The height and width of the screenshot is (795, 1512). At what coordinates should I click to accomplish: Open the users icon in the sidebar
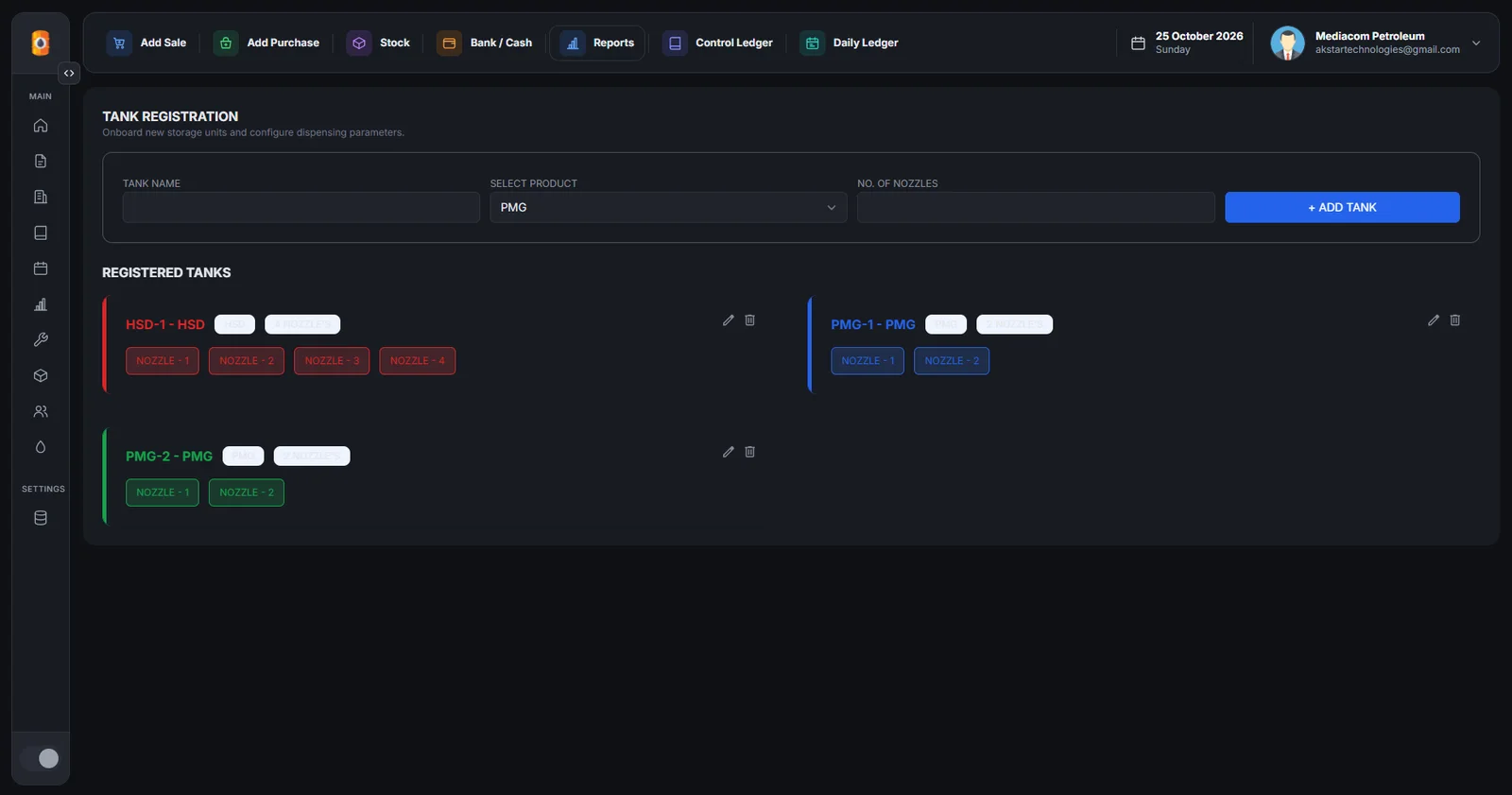41,411
